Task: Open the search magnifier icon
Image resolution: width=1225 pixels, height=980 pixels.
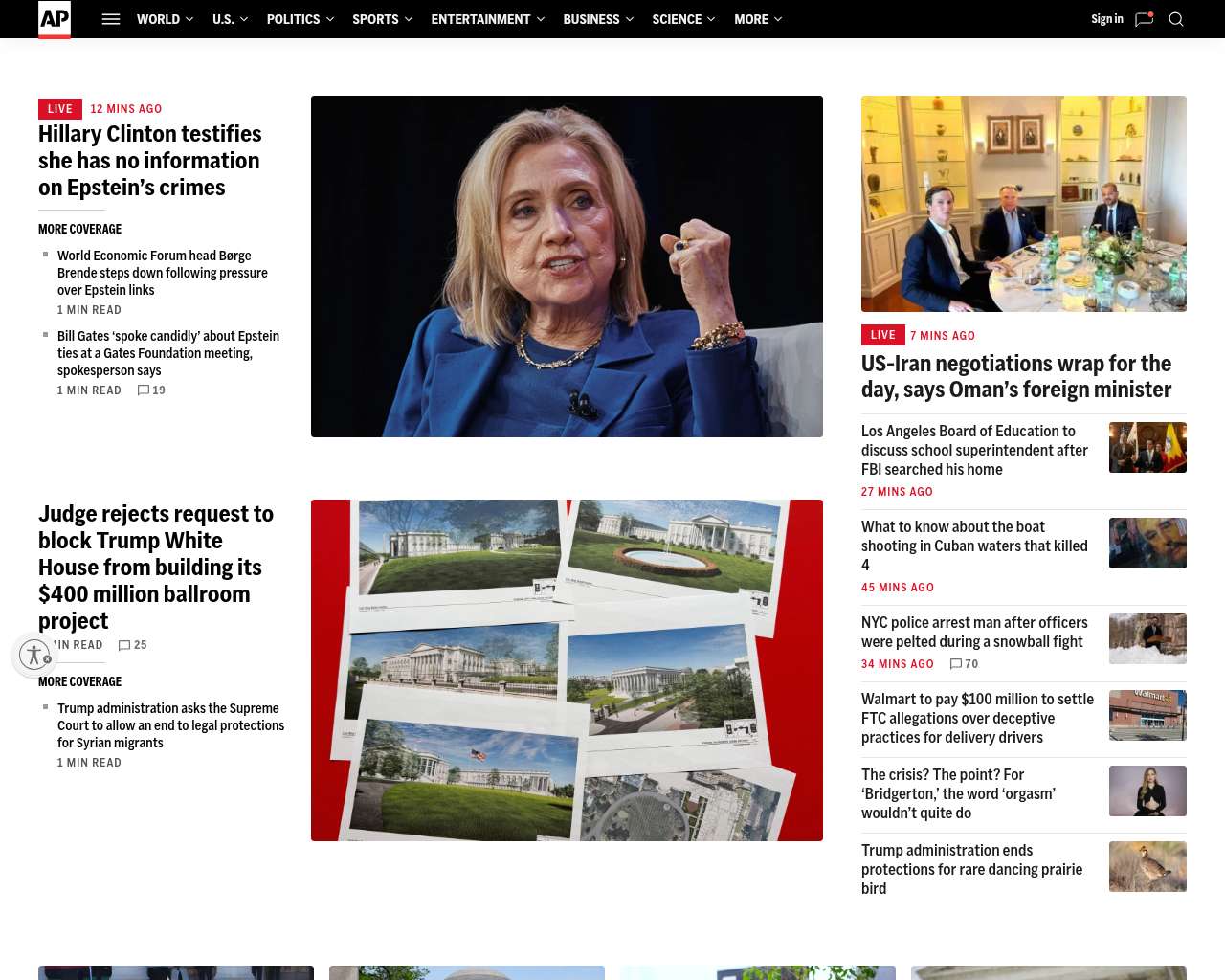Action: point(1176,19)
